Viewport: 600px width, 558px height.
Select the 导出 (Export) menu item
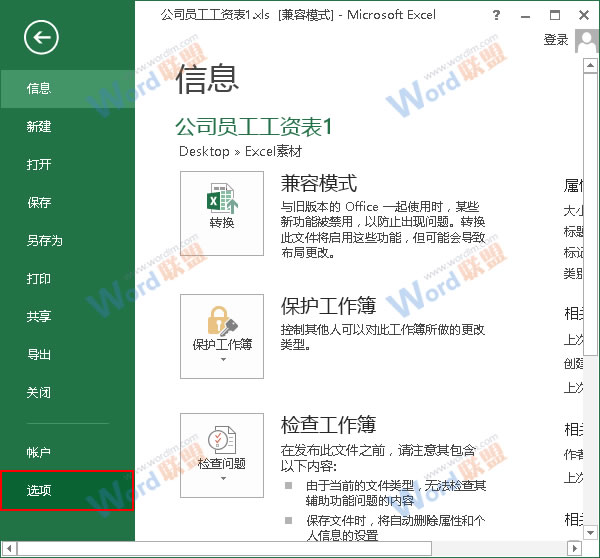67,354
